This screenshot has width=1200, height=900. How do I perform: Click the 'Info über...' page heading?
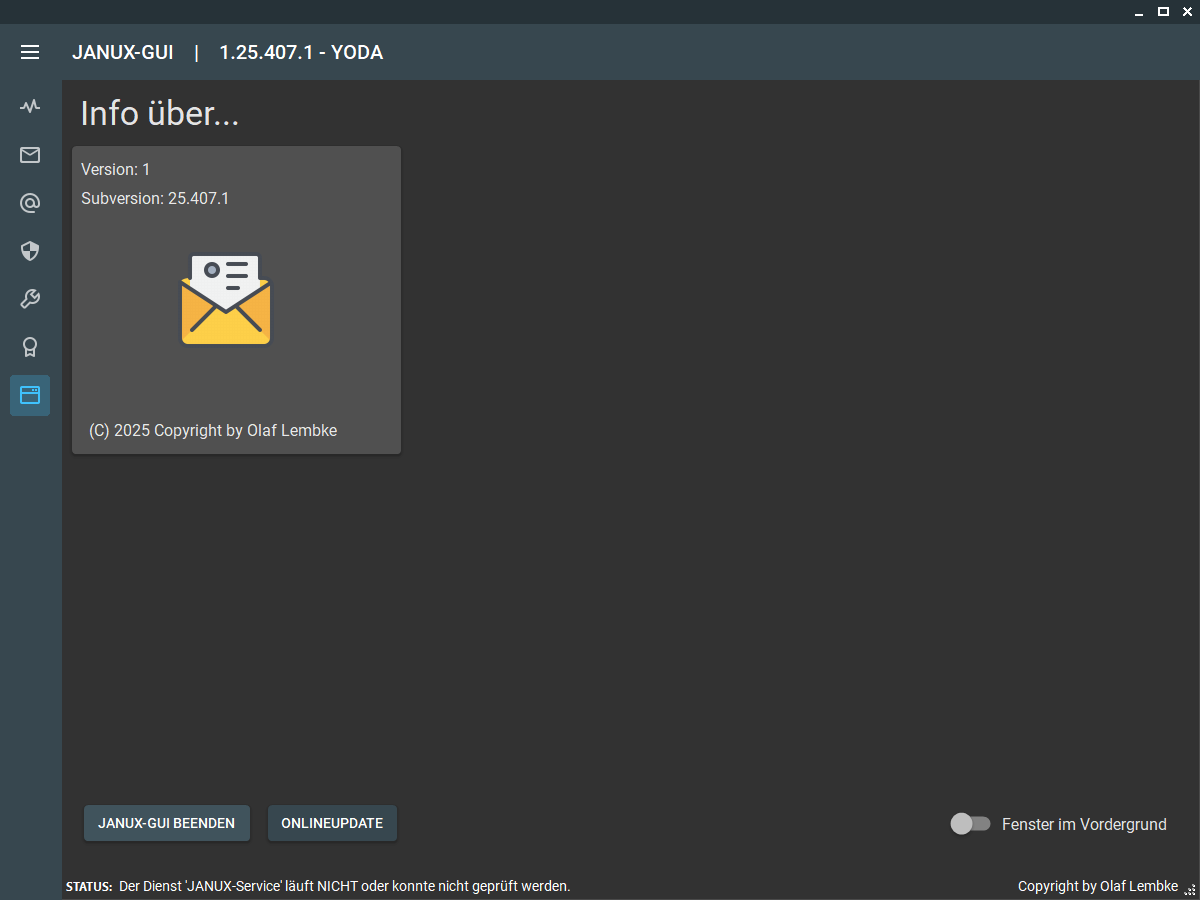160,114
